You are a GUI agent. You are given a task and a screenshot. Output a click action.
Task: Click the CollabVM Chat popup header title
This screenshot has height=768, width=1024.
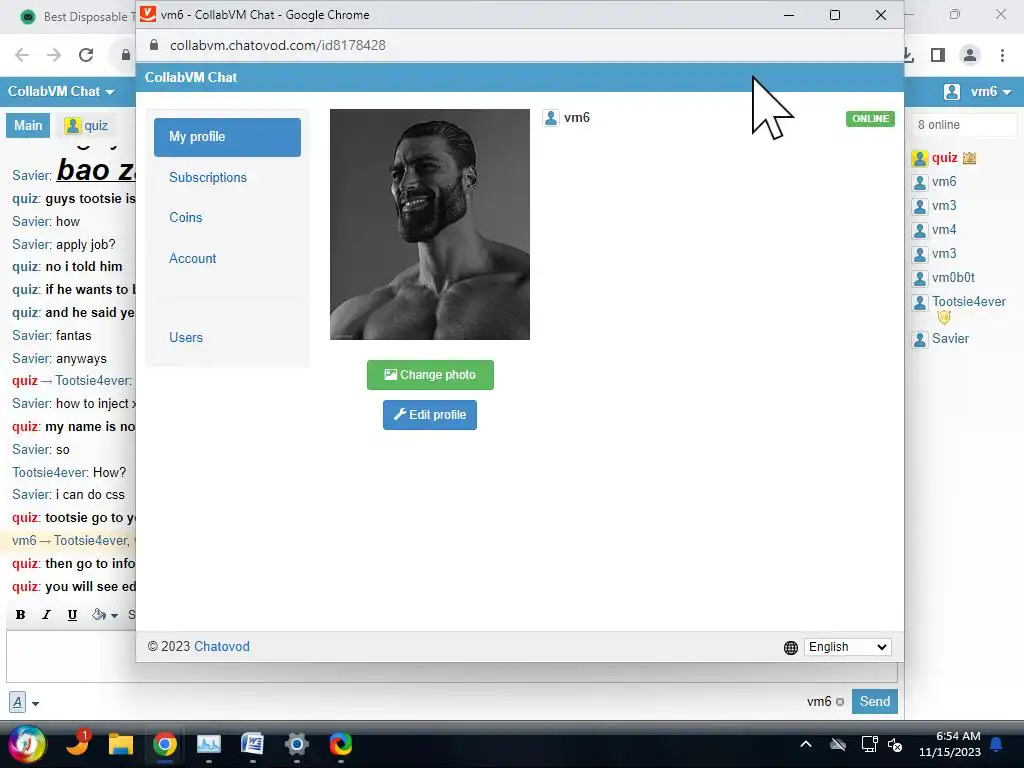click(191, 77)
